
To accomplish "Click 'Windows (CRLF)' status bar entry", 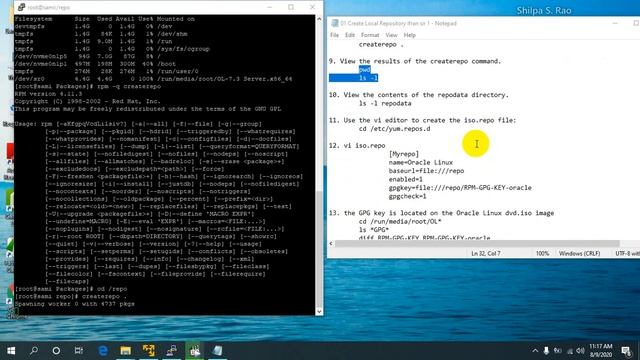I will click(x=579, y=253).
